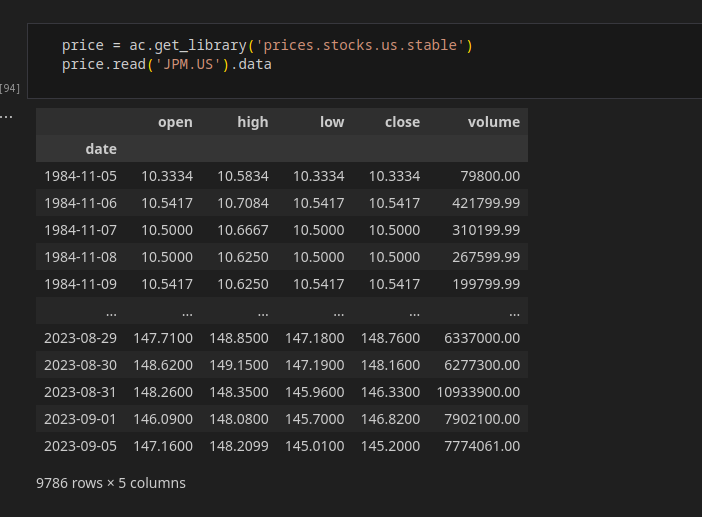Viewport: 702px width, 517px height.
Task: Click the 'date' index header
Action: coord(101,149)
